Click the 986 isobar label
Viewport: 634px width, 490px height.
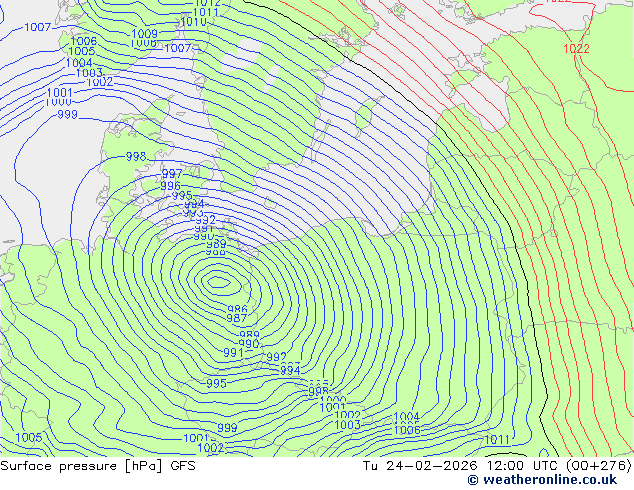237,310
